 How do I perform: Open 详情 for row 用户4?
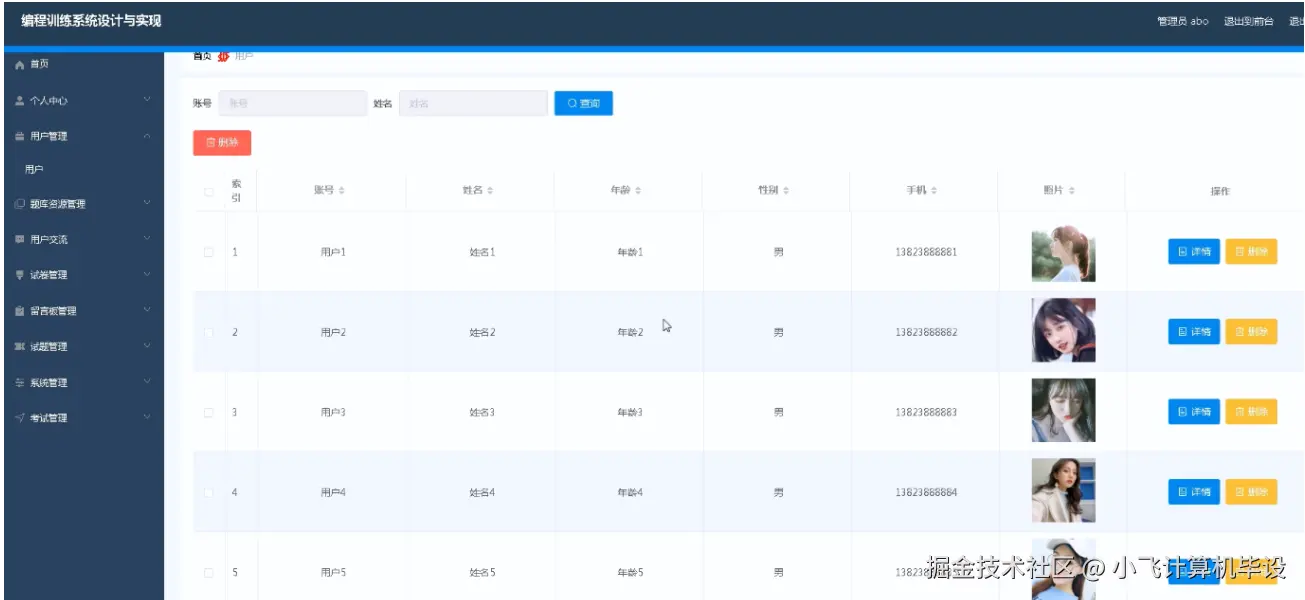(1194, 492)
